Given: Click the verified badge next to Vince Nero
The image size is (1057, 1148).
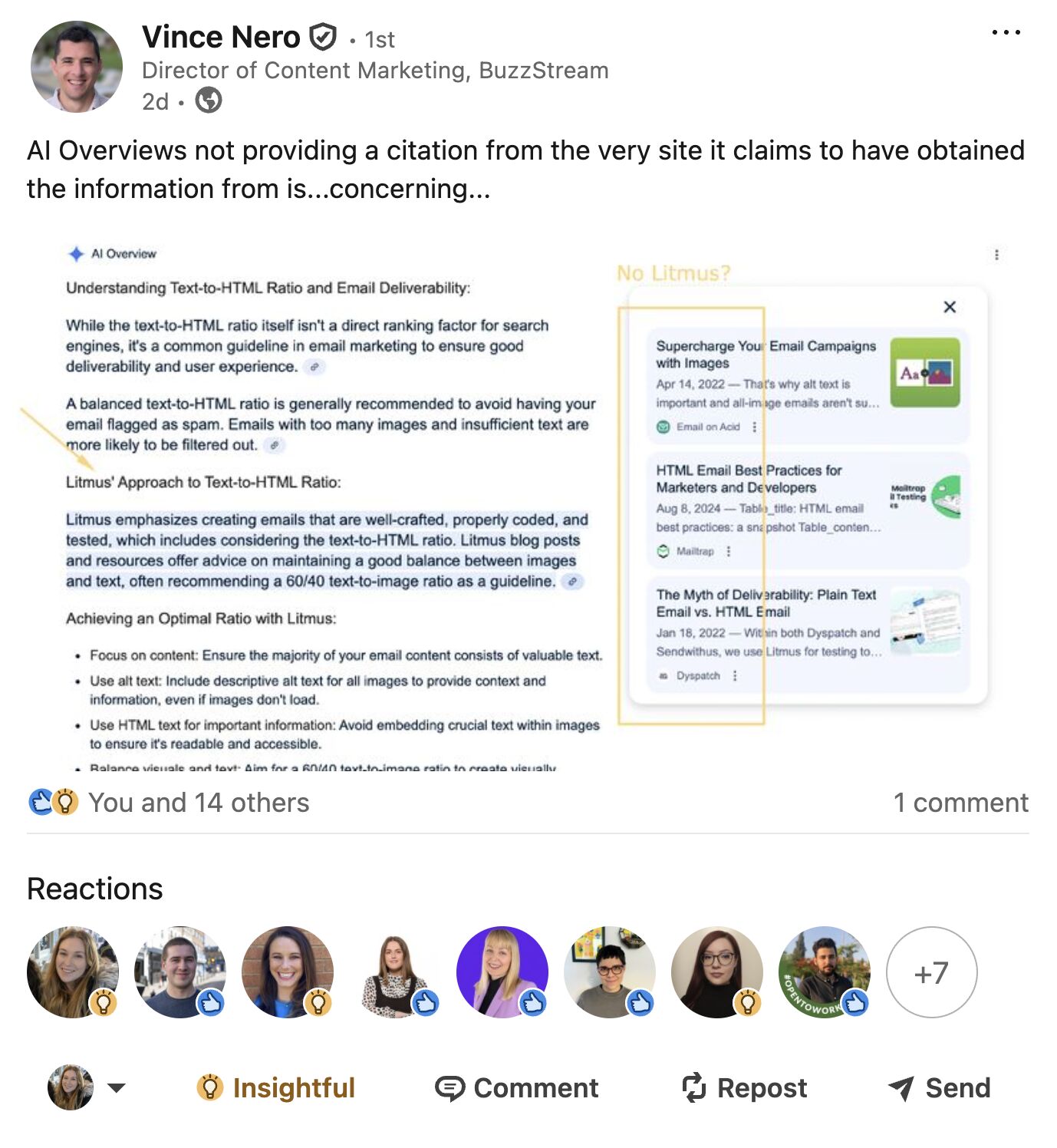Looking at the screenshot, I should [x=324, y=35].
